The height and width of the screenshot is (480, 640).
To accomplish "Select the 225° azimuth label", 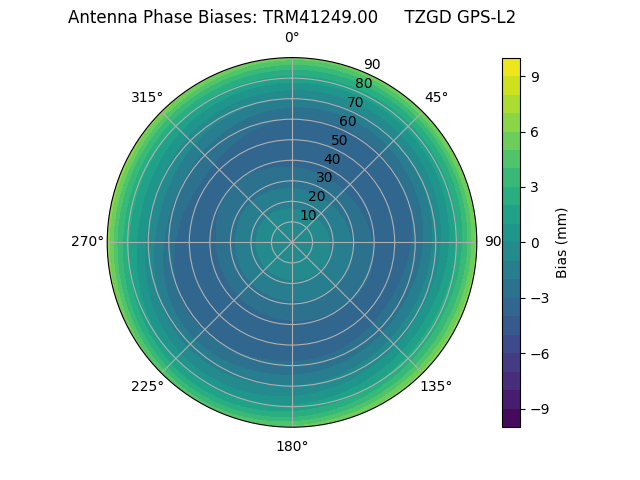I will point(147,386).
